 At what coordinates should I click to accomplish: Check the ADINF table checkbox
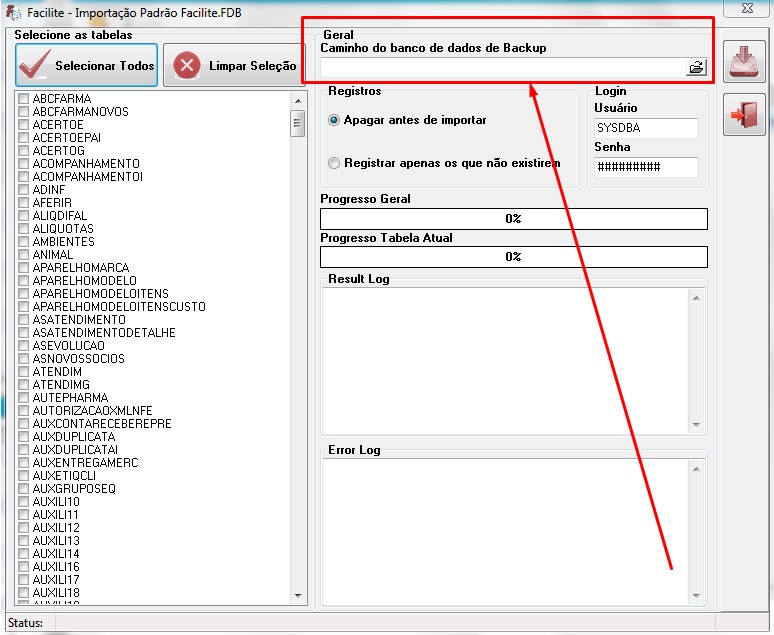[23, 189]
